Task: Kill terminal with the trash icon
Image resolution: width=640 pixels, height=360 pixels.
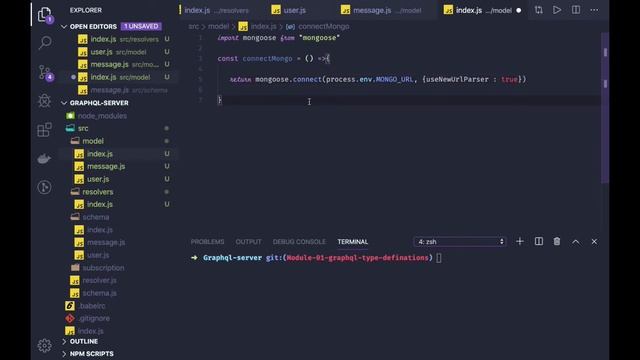Action: [557, 242]
